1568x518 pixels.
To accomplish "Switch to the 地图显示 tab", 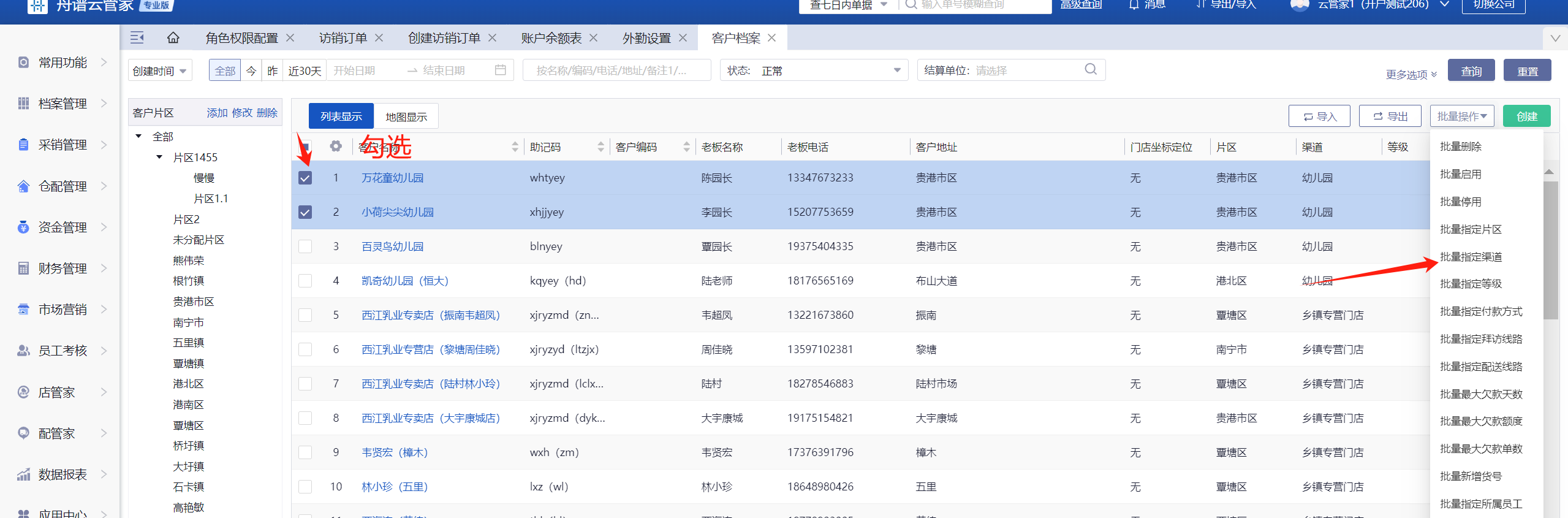I will [x=406, y=116].
